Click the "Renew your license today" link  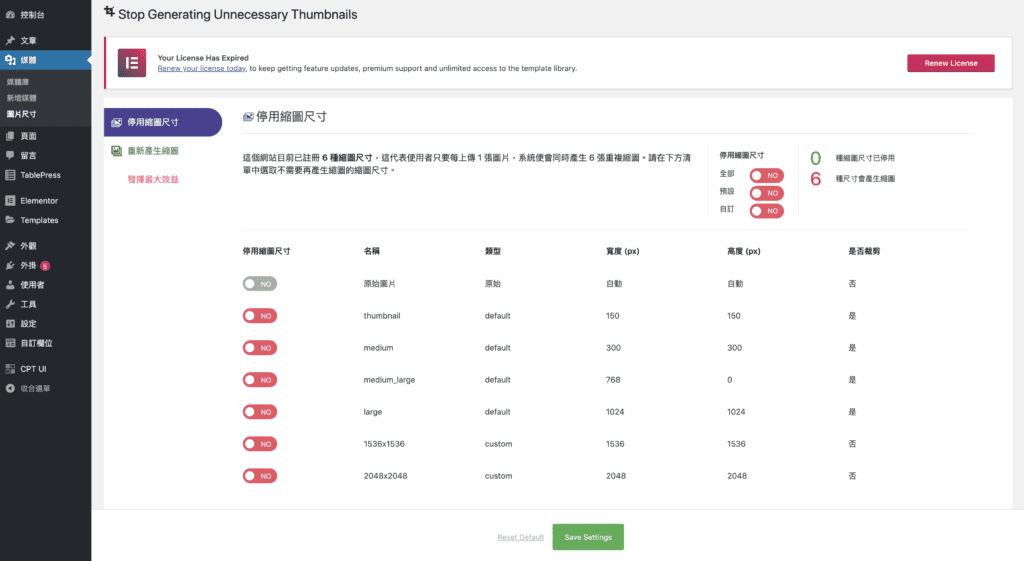tap(201, 69)
